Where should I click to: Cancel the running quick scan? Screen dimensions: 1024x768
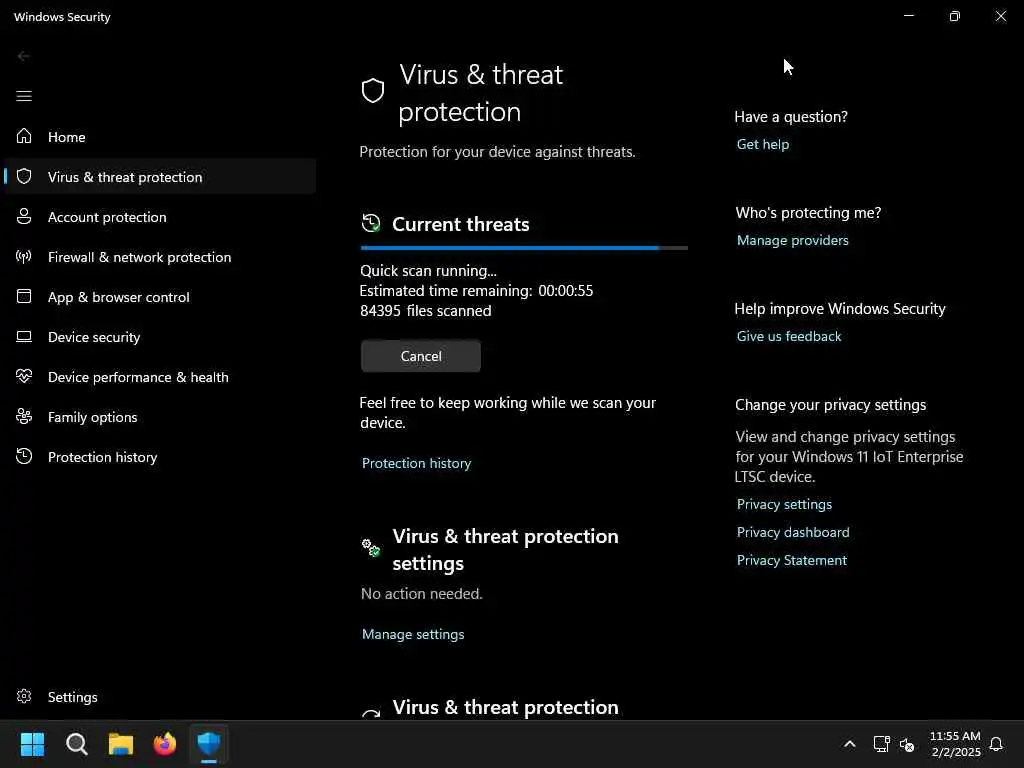(x=421, y=356)
